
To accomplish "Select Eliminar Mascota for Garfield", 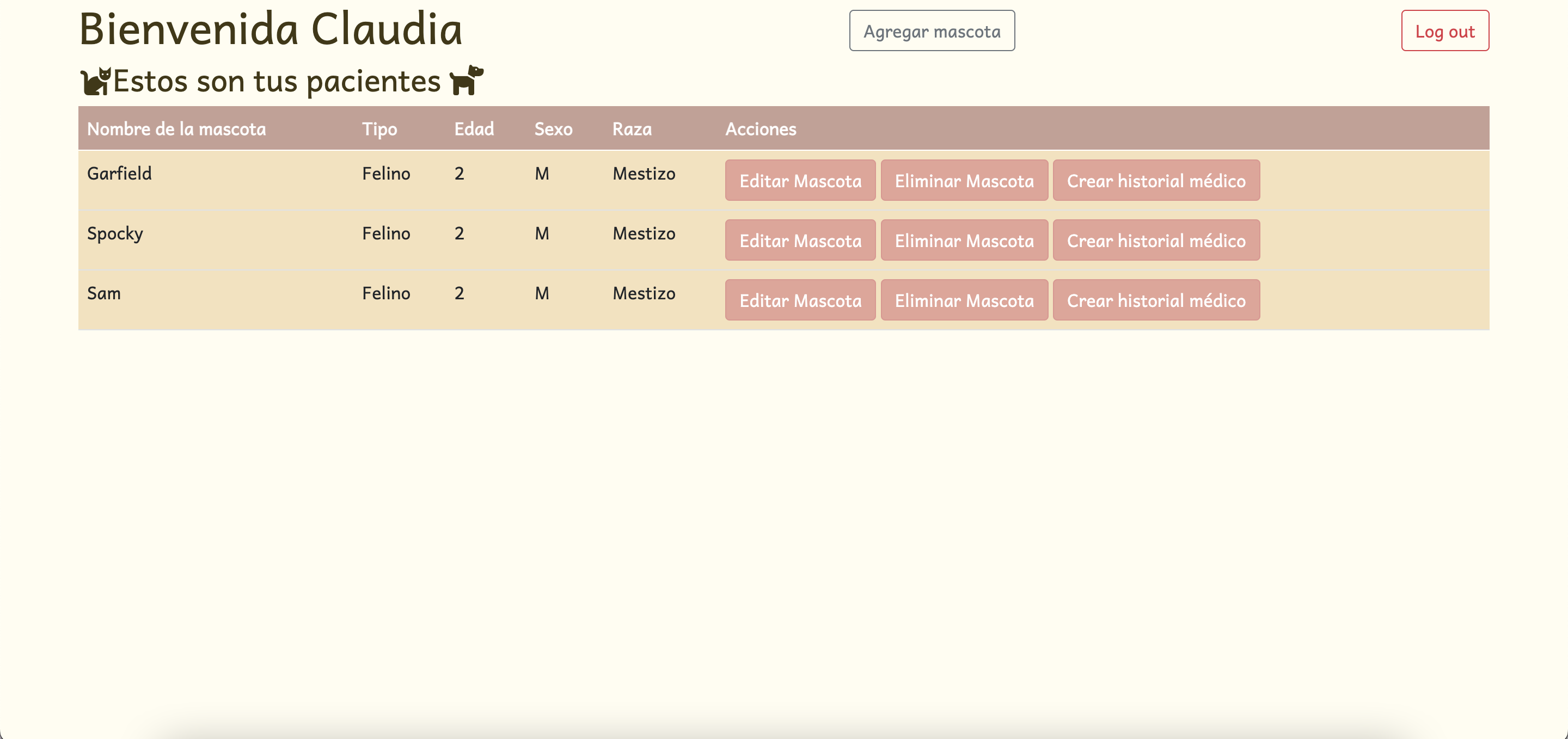I will pos(964,180).
